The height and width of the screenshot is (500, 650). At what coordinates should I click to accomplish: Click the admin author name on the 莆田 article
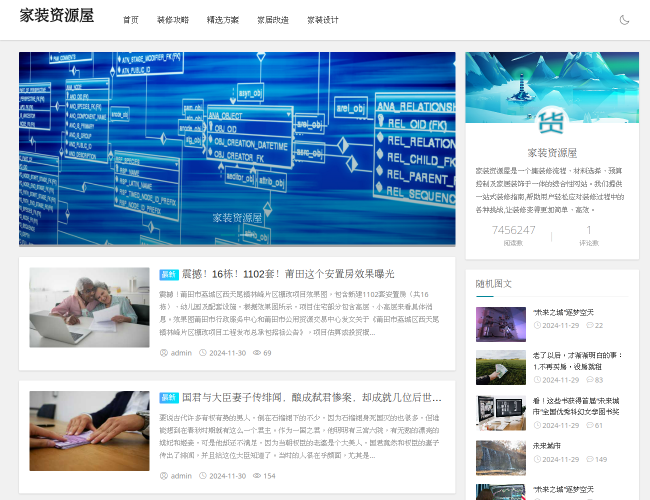(x=181, y=353)
